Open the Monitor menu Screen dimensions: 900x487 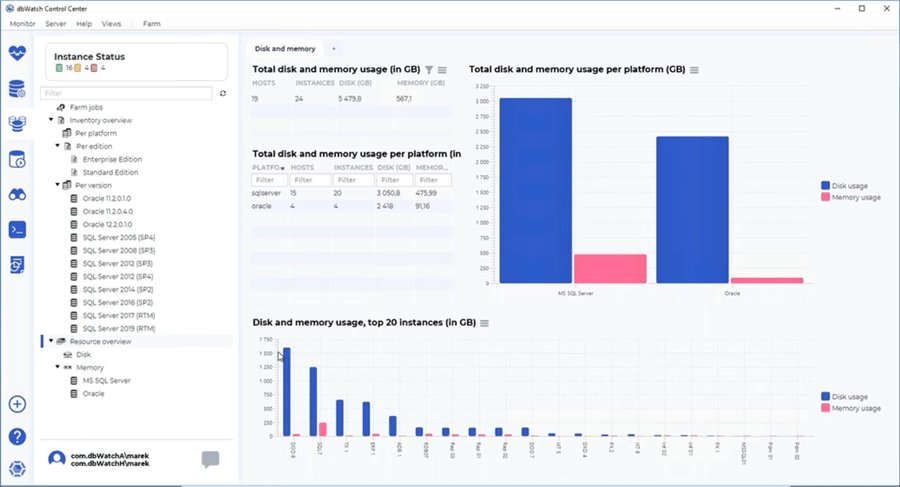pos(22,24)
